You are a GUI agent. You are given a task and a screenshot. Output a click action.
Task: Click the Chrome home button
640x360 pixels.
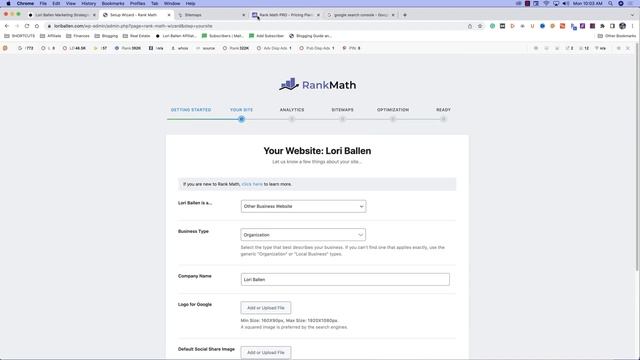point(37,26)
